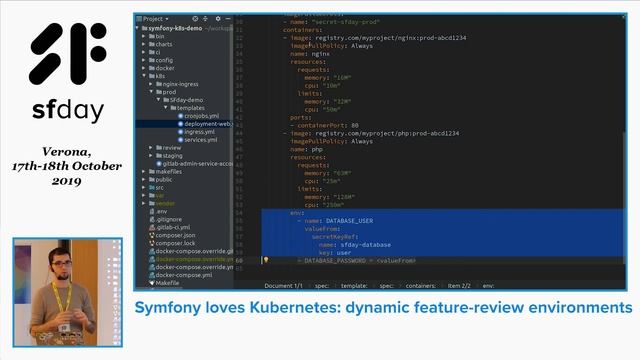This screenshot has width=640, height=360.
Task: Click the ingress.yml file icon
Action: click(x=180, y=132)
